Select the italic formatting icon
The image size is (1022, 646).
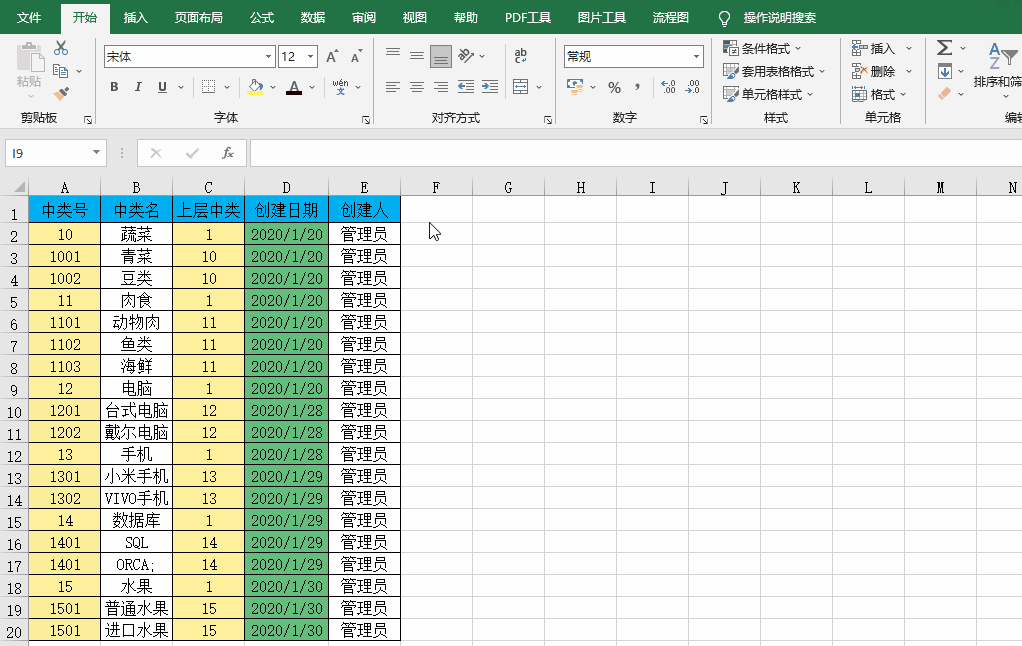tap(138, 87)
